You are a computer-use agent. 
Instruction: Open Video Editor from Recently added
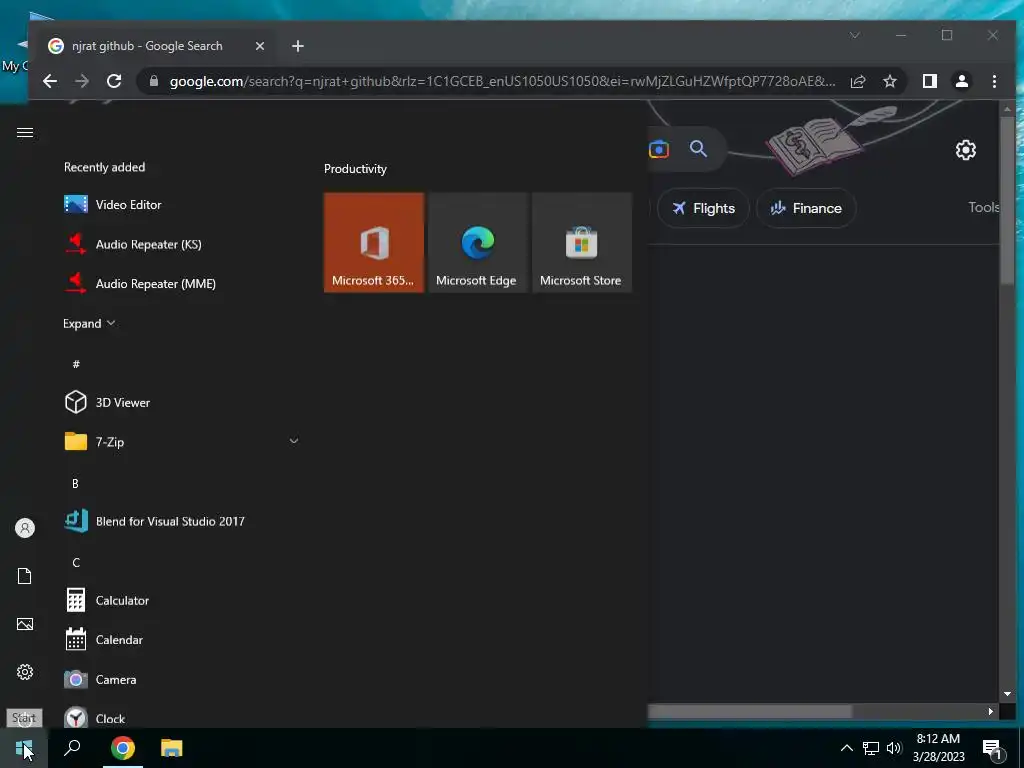[180, 204]
